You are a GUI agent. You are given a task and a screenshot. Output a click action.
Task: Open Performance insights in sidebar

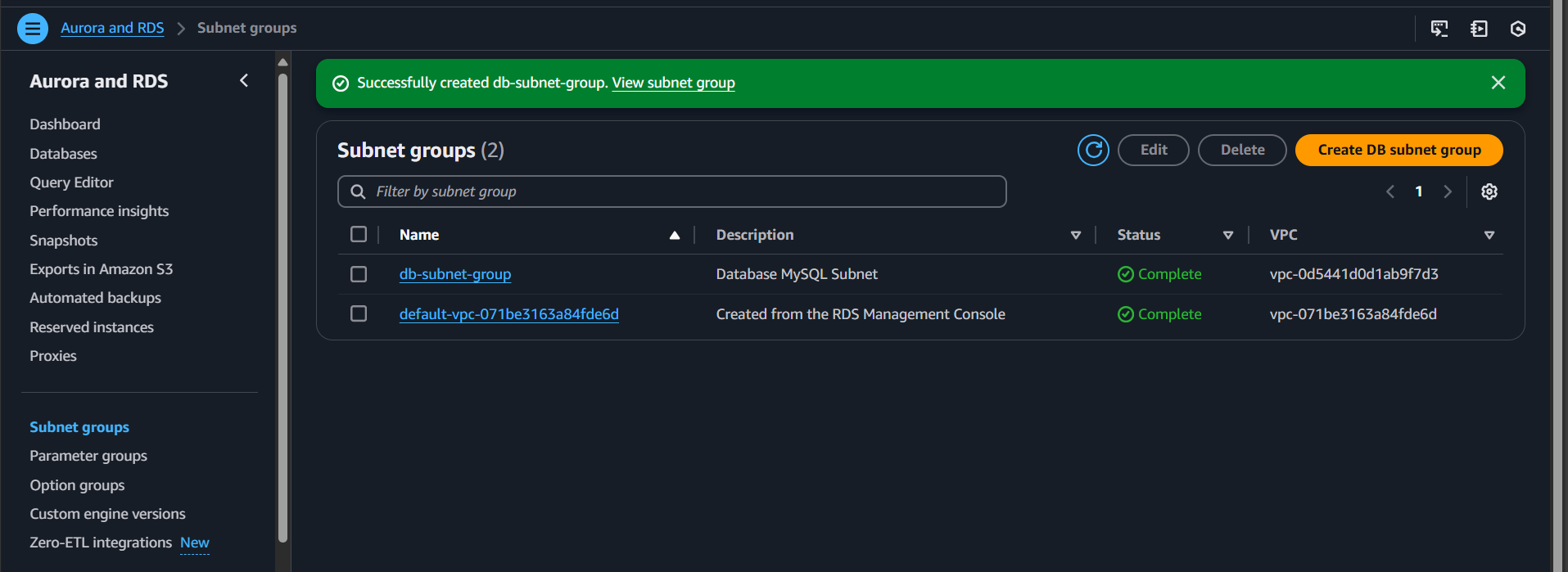click(x=99, y=211)
